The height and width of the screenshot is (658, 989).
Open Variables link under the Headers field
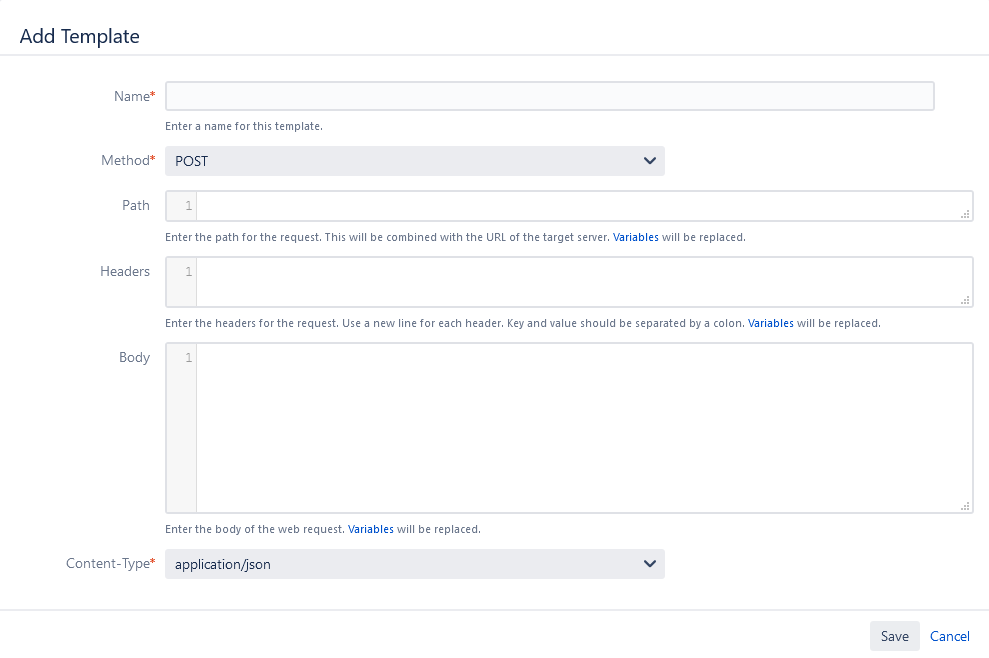click(x=771, y=324)
